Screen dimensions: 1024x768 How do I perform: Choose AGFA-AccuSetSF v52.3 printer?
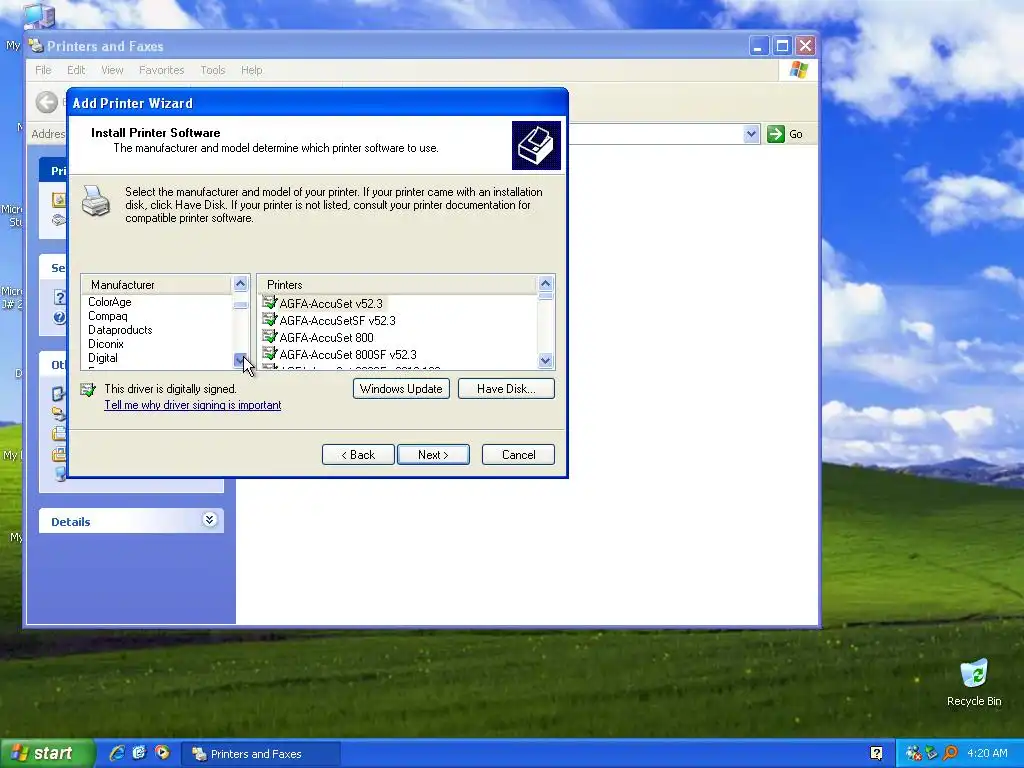[338, 321]
